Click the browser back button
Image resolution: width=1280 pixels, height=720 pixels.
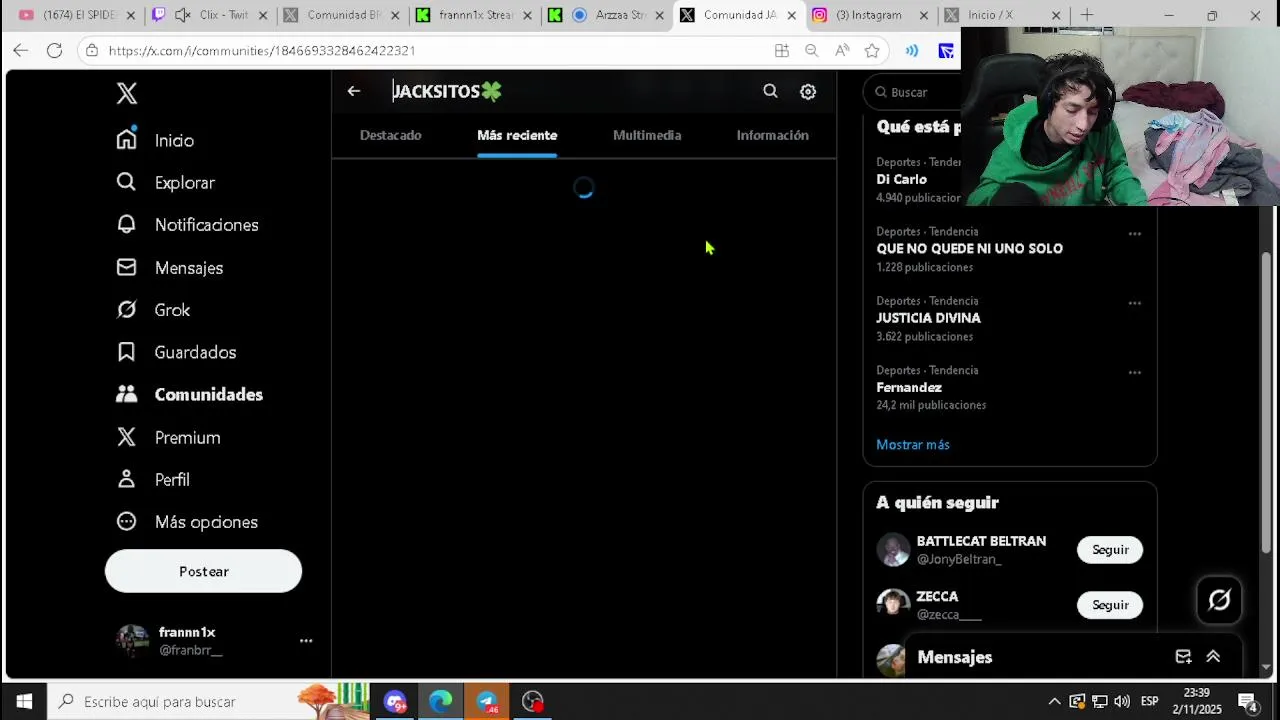pyautogui.click(x=21, y=50)
